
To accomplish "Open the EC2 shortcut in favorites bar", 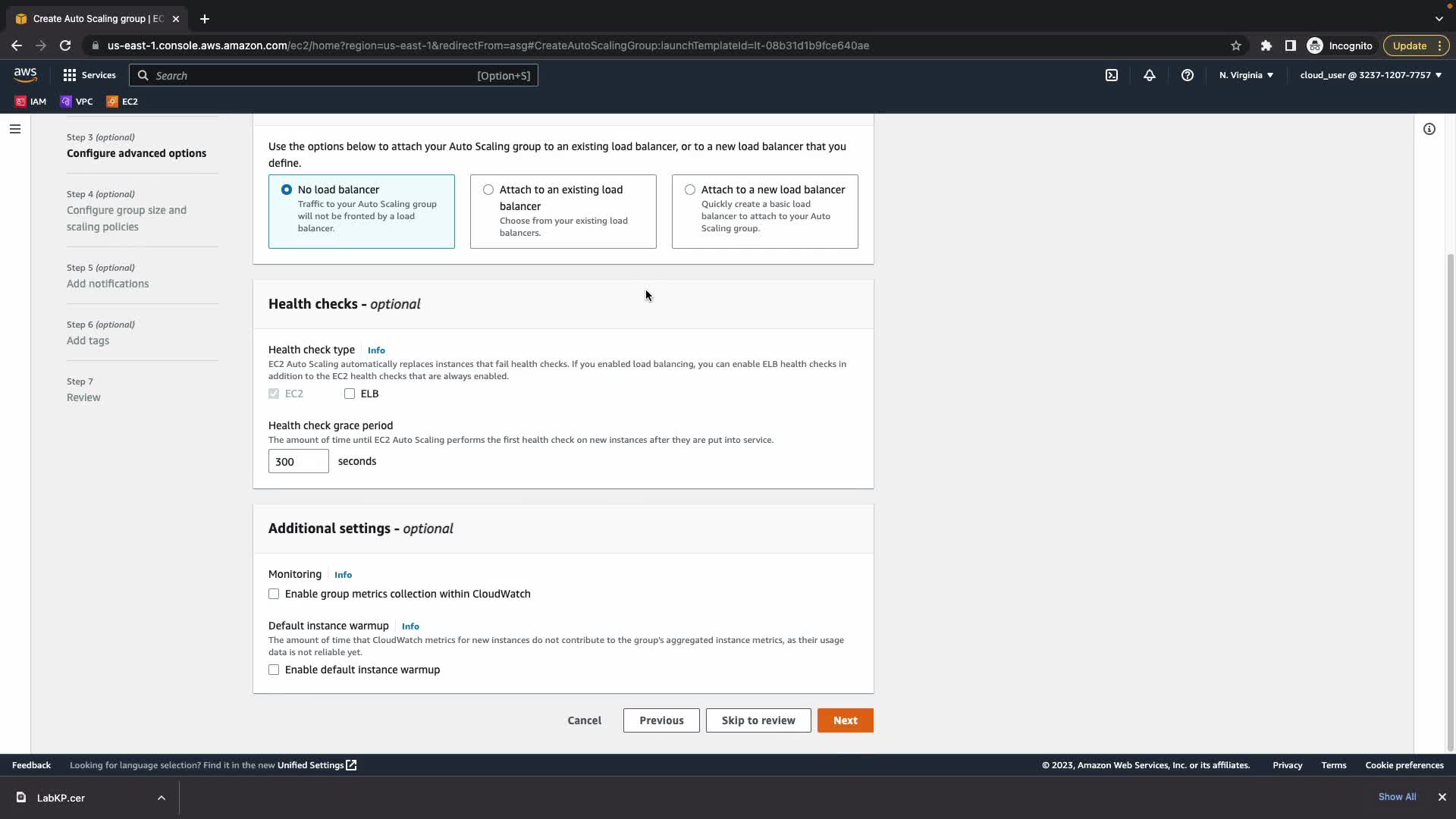I will 122,102.
